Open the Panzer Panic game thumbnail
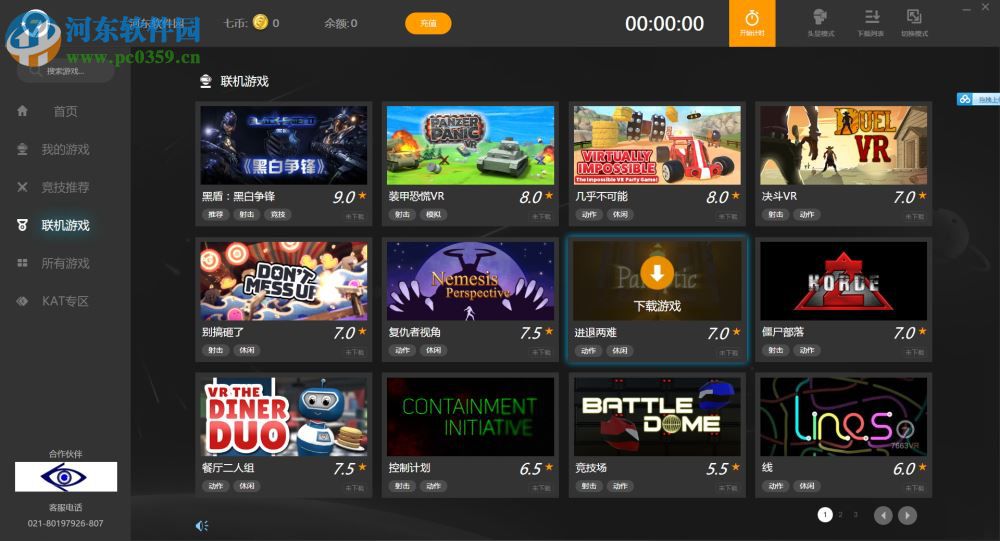1000x541 pixels. [470, 145]
